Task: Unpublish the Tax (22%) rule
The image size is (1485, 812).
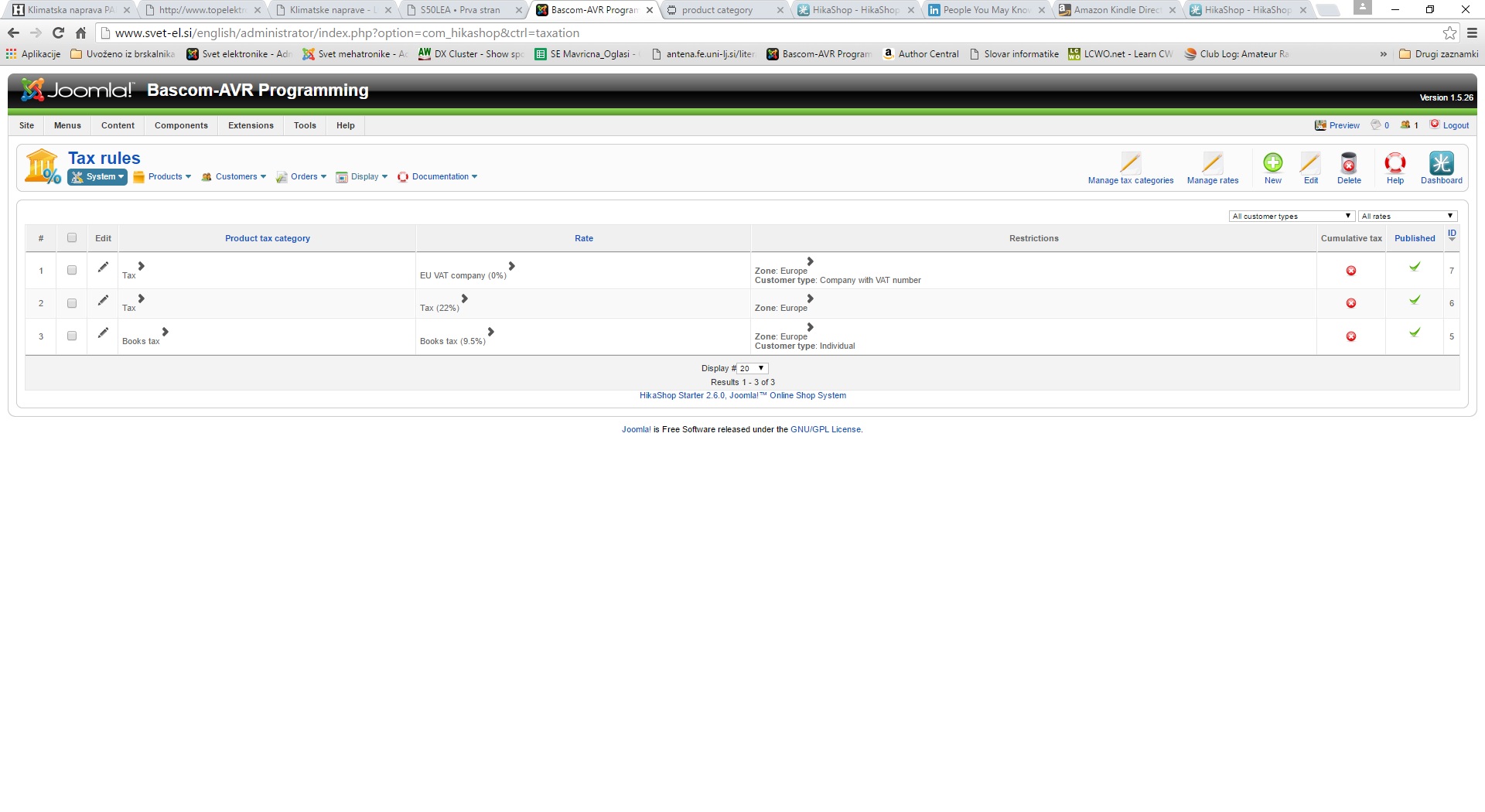Action: (1415, 300)
